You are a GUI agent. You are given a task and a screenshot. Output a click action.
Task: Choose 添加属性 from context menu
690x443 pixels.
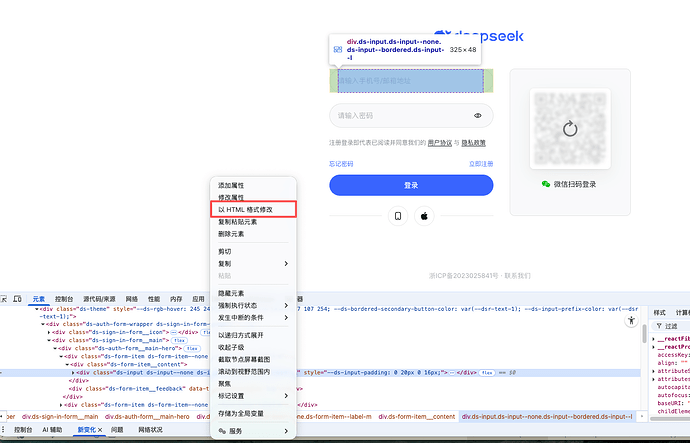(231, 186)
